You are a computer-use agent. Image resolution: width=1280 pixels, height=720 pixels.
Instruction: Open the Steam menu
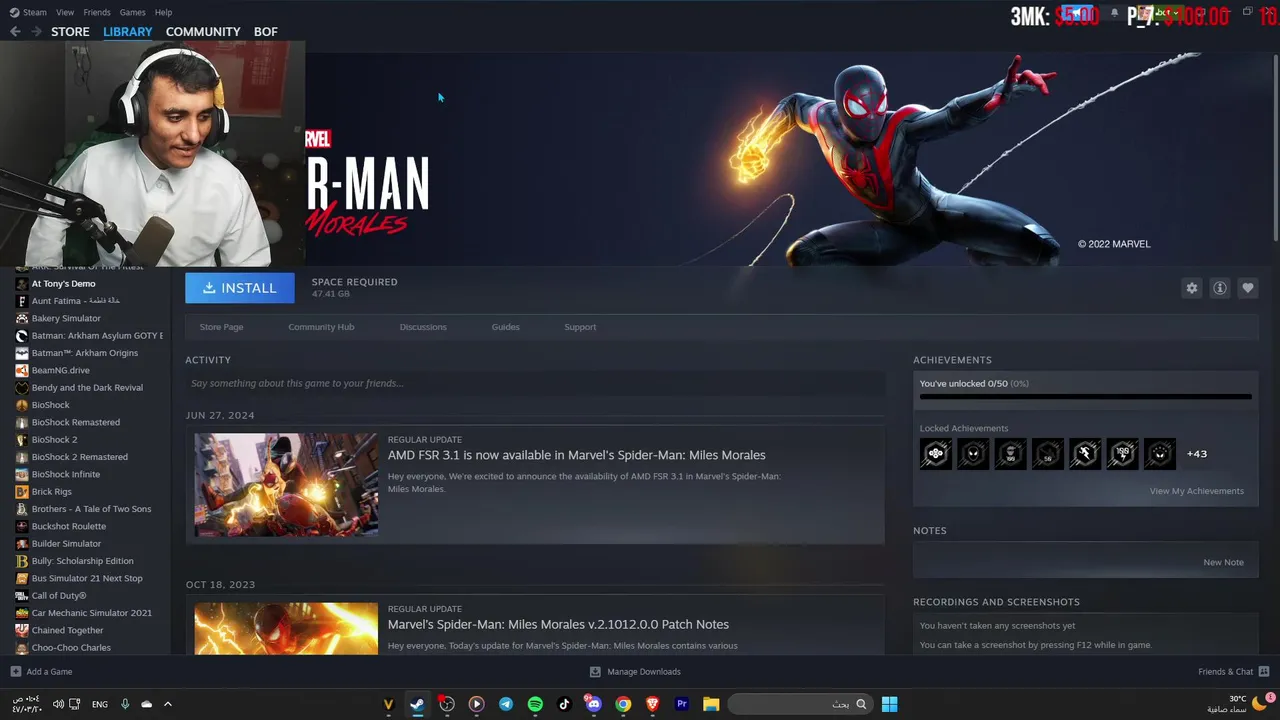(35, 12)
